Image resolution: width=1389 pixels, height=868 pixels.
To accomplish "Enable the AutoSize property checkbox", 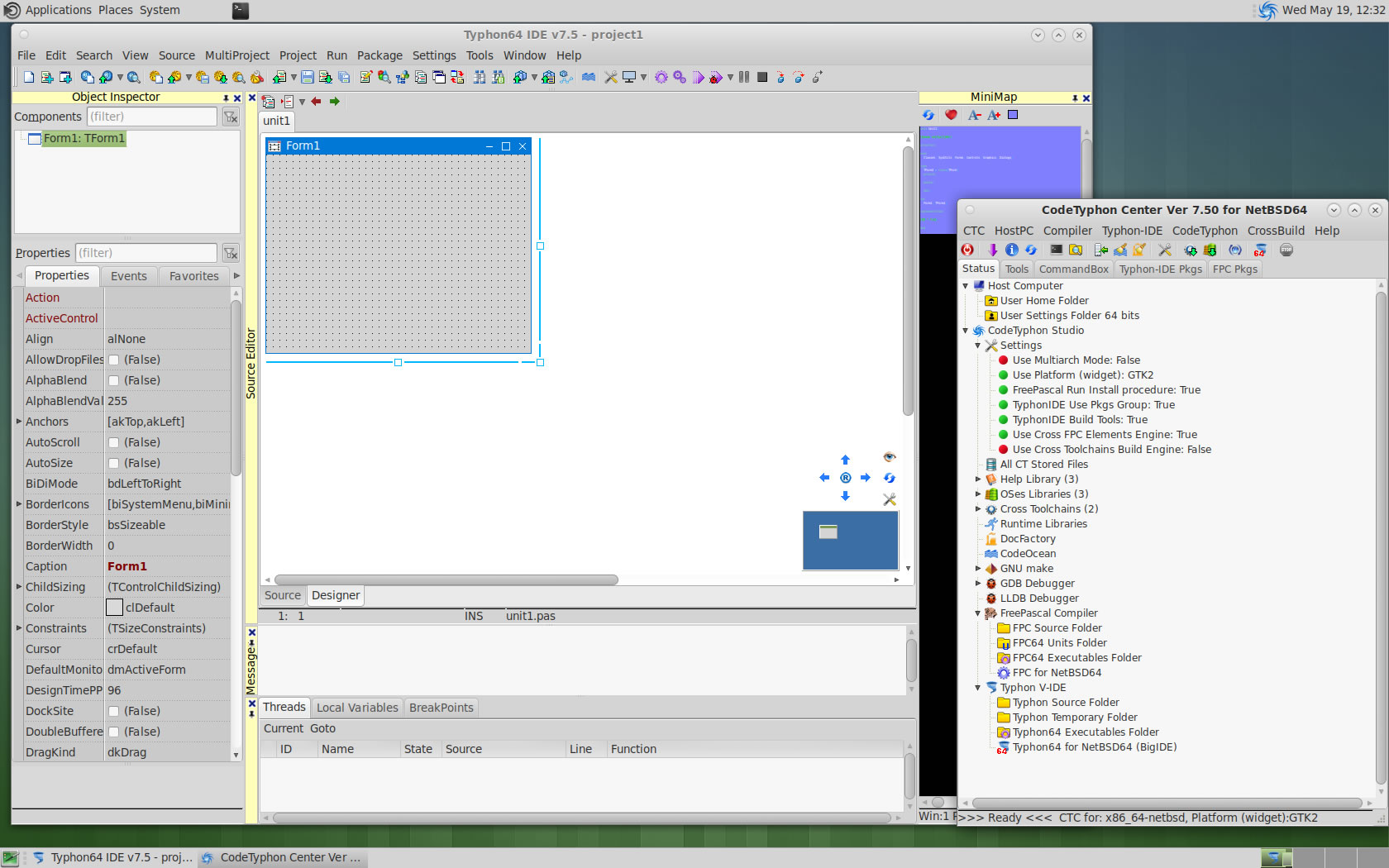I will click(x=114, y=463).
